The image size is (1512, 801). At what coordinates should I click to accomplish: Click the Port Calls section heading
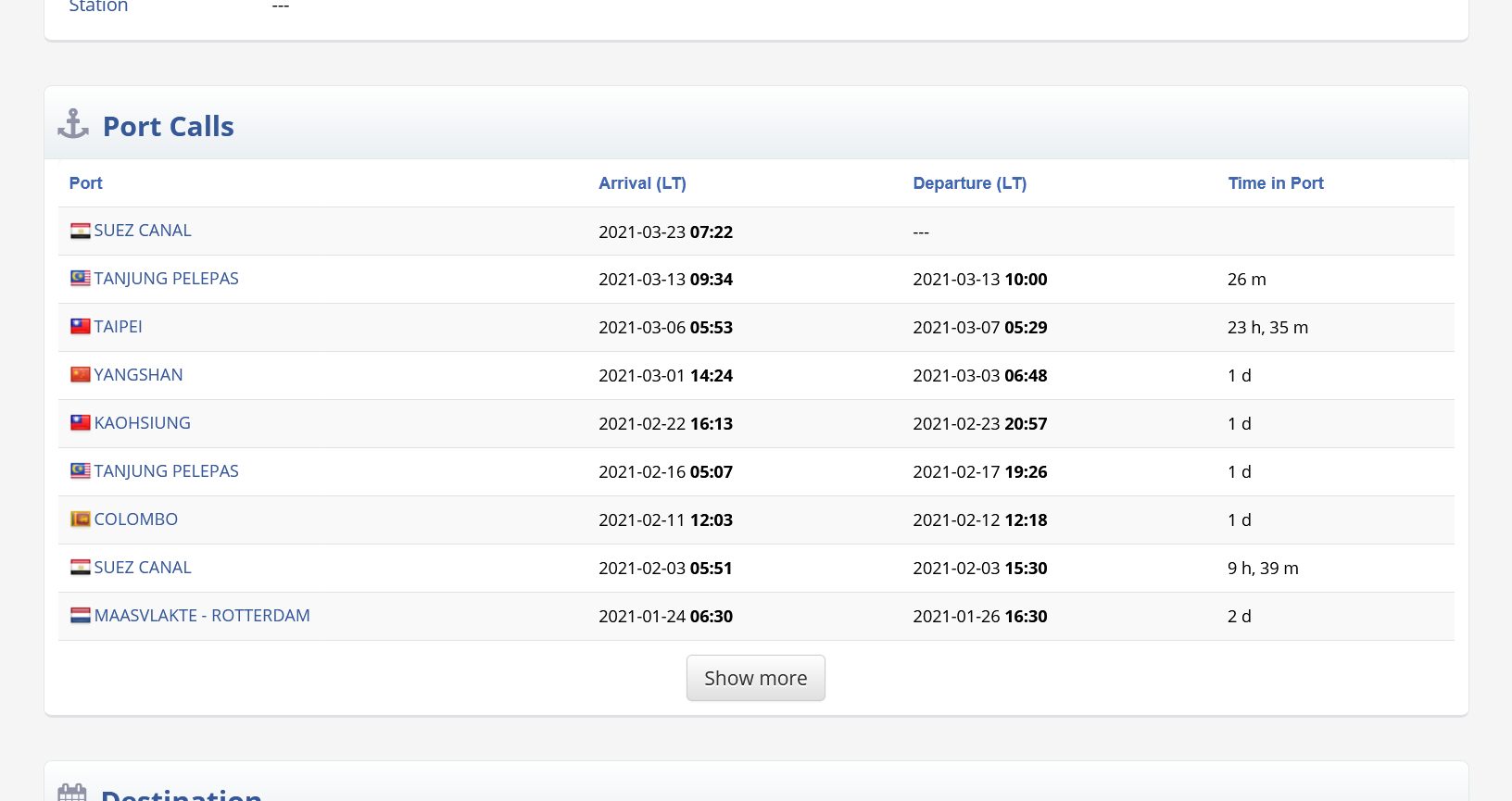click(169, 126)
